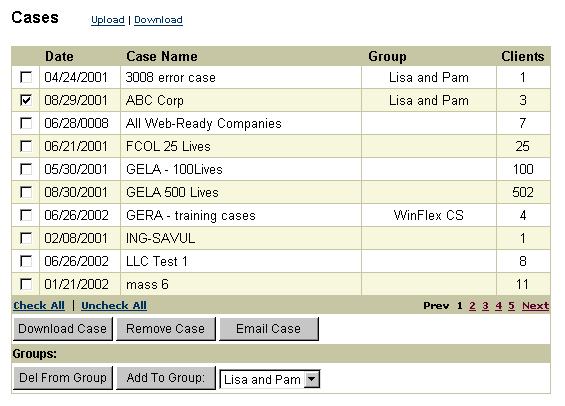Viewport: 565px width, 406px height.
Task: Click the Check All link
Action: click(39, 305)
